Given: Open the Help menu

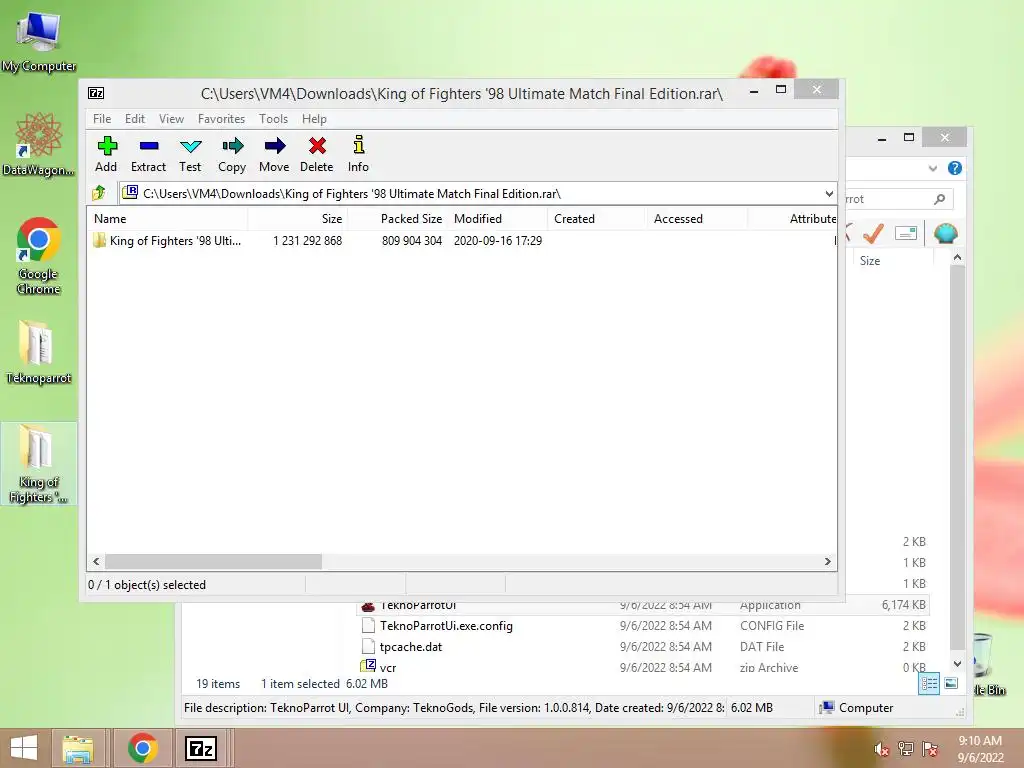Looking at the screenshot, I should [314, 119].
